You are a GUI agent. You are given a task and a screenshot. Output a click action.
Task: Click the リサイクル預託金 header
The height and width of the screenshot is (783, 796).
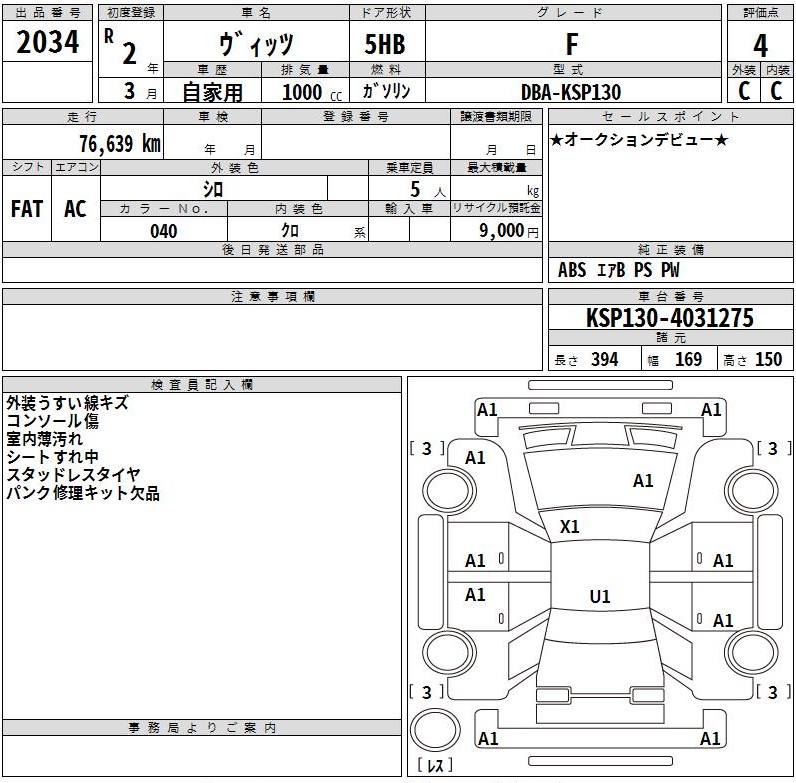click(x=496, y=208)
